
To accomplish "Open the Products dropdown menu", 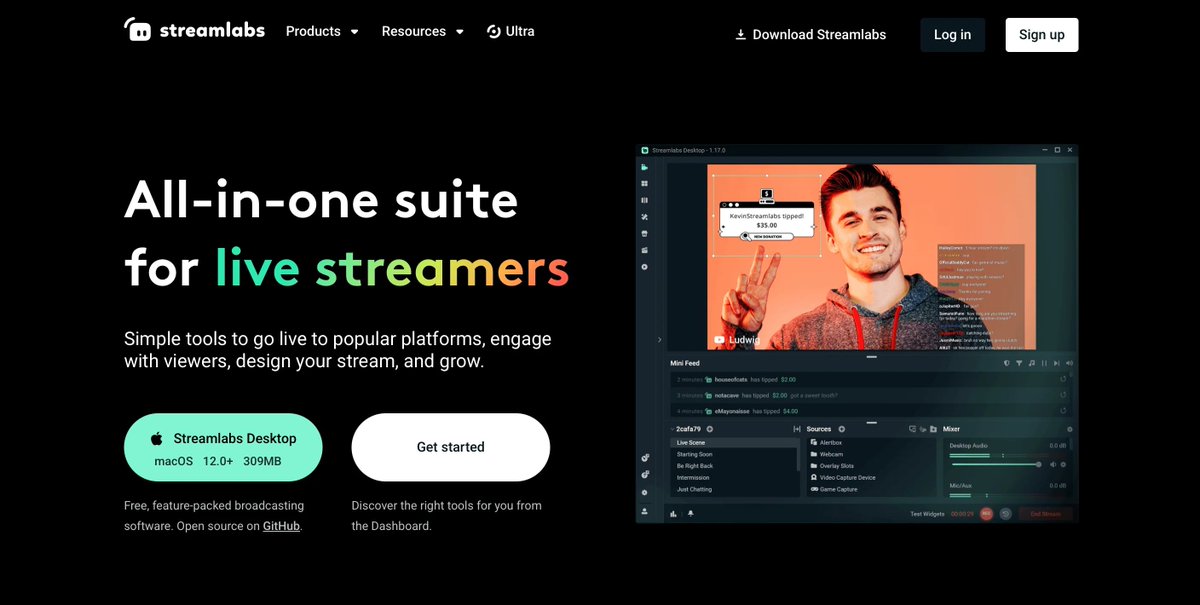I will pos(322,31).
